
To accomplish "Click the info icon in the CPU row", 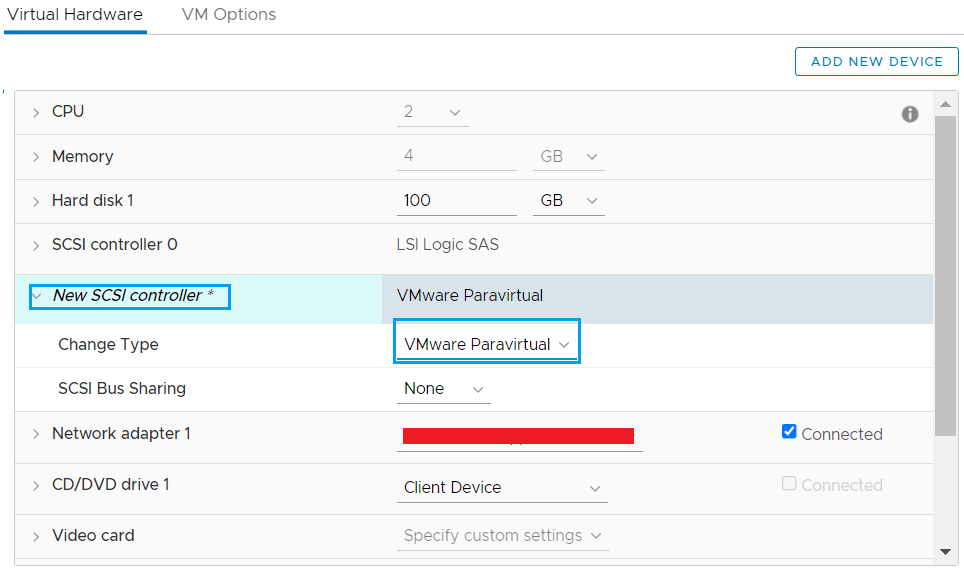I will (910, 114).
